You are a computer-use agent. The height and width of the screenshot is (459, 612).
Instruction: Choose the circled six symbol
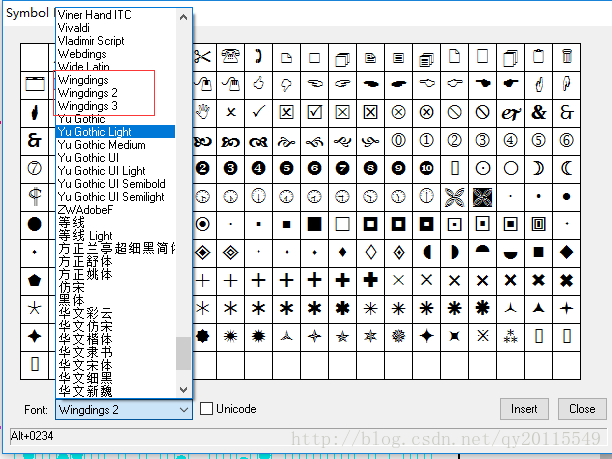pyautogui.click(x=567, y=141)
